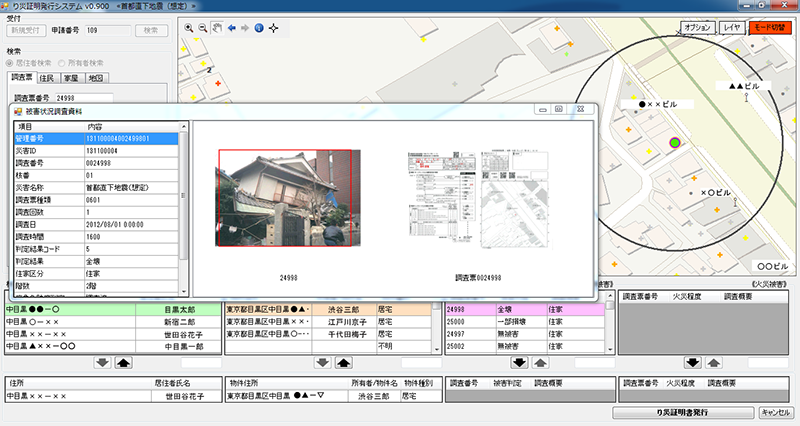The width and height of the screenshot is (800, 426).
Task: Select the 居住者検索 radio button
Action: pos(11,63)
